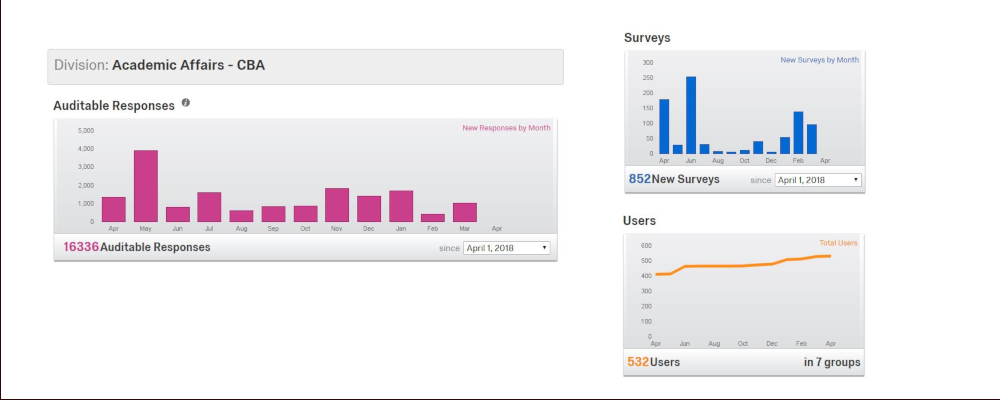1000x400 pixels.
Task: Click the Total Users legend label
Action: (838, 243)
